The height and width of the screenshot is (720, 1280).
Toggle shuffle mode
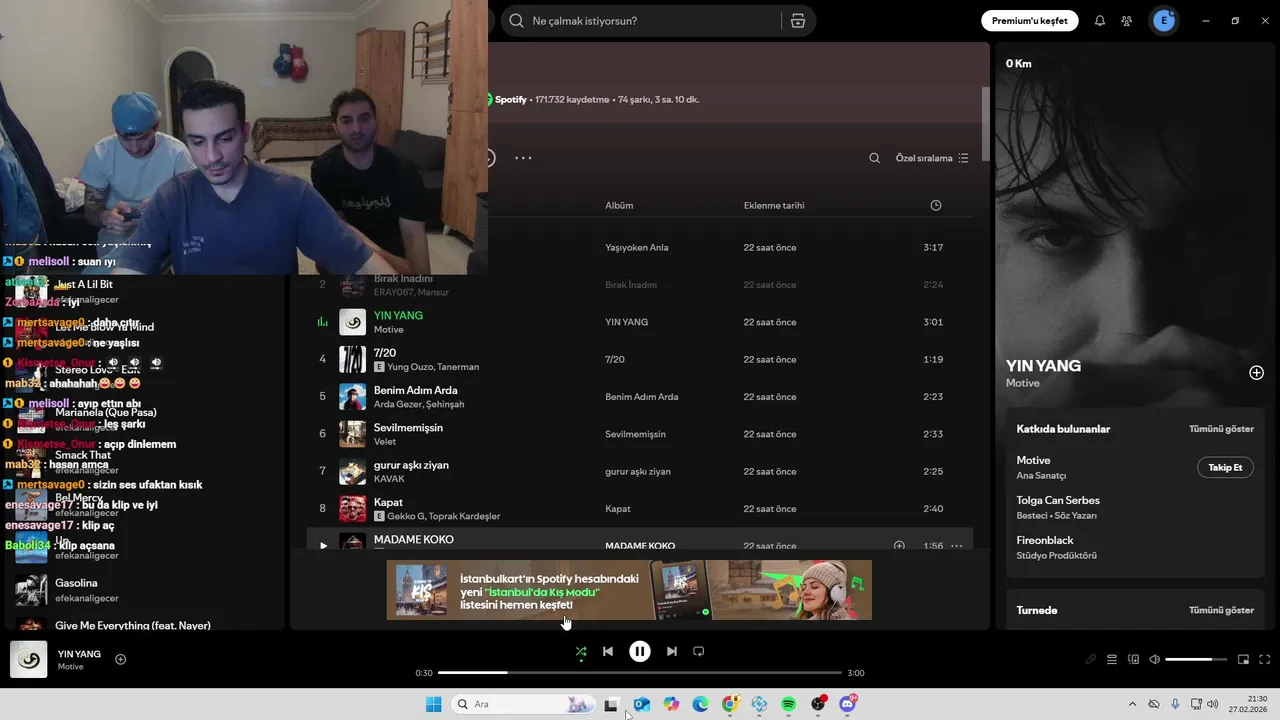581,651
